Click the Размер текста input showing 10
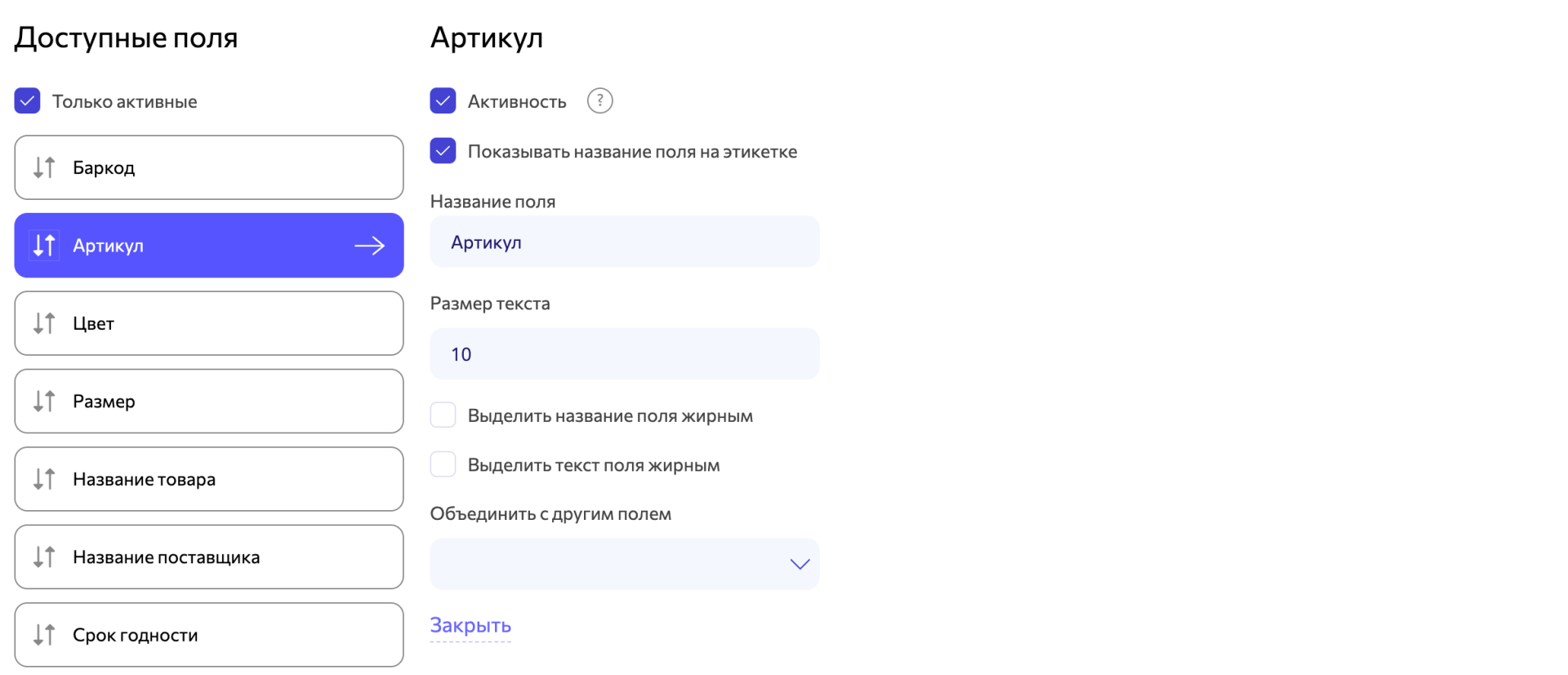 click(625, 353)
